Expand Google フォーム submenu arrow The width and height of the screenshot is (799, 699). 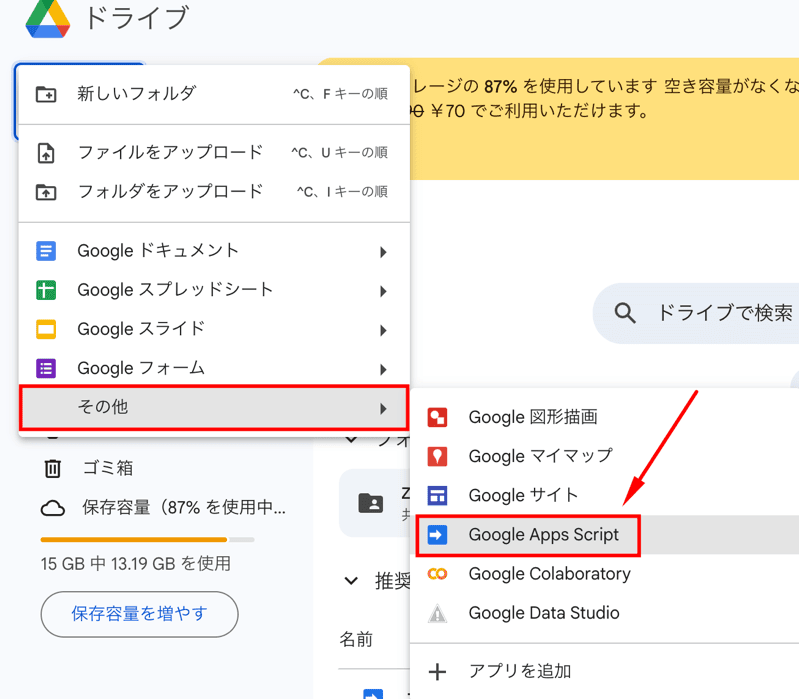coord(383,369)
